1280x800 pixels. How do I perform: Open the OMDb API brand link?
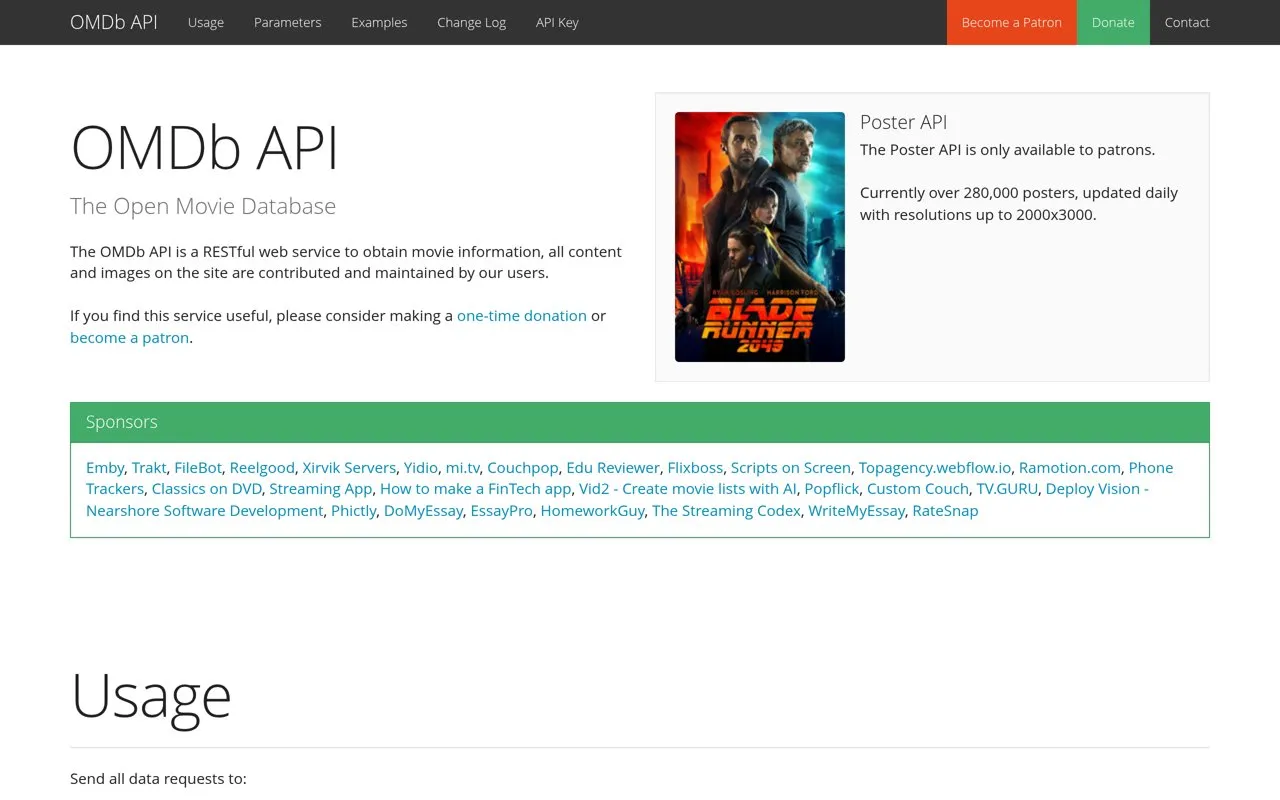click(x=114, y=22)
